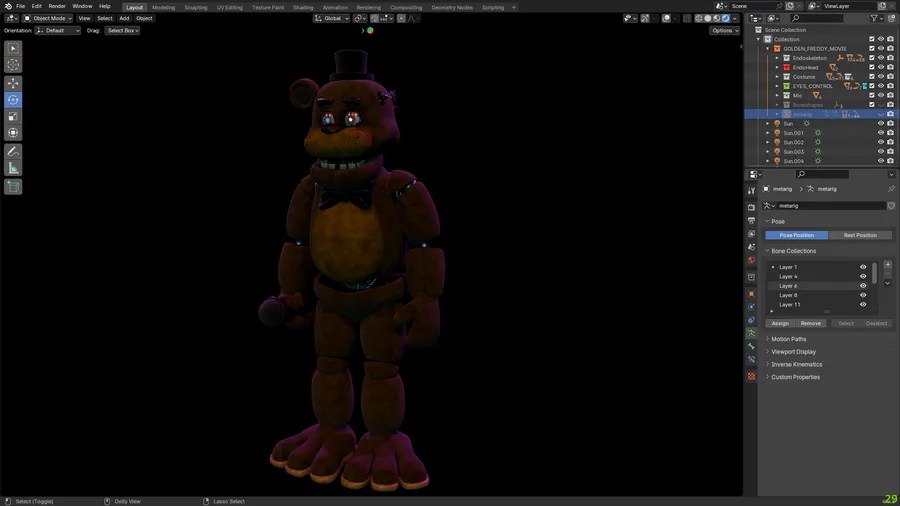The width and height of the screenshot is (900, 506).
Task: Open the Bone properties tab
Action: tap(751, 347)
